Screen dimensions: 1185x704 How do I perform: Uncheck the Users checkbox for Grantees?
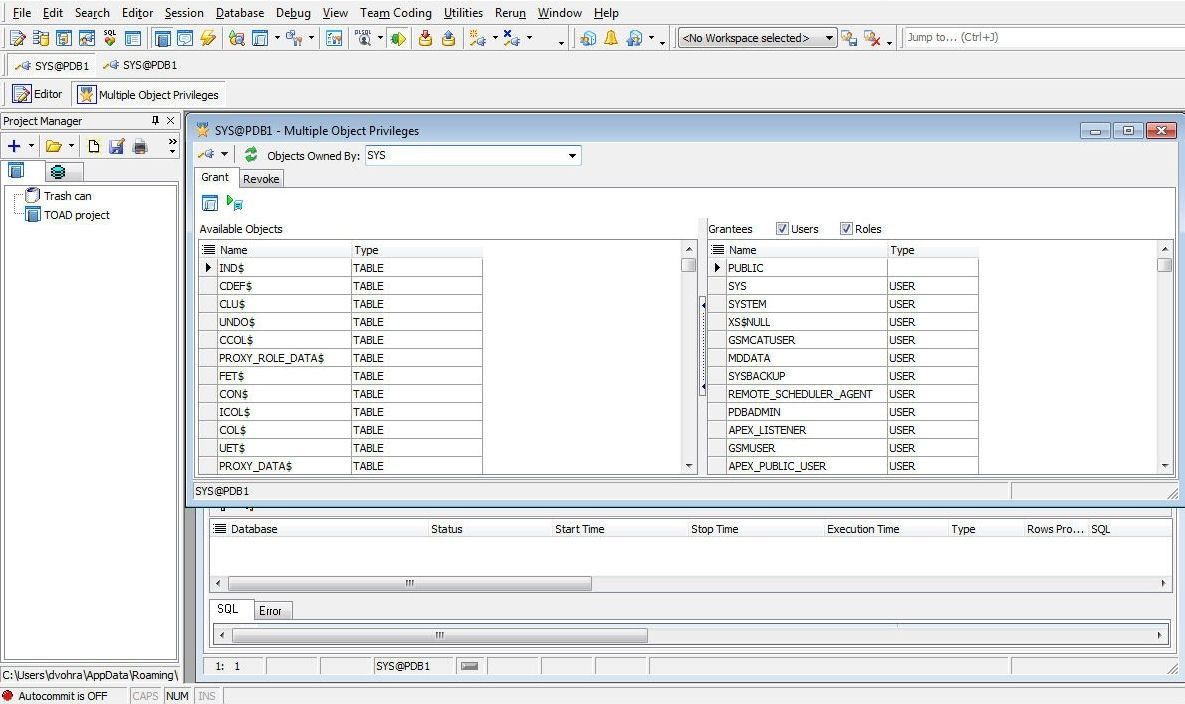782,229
